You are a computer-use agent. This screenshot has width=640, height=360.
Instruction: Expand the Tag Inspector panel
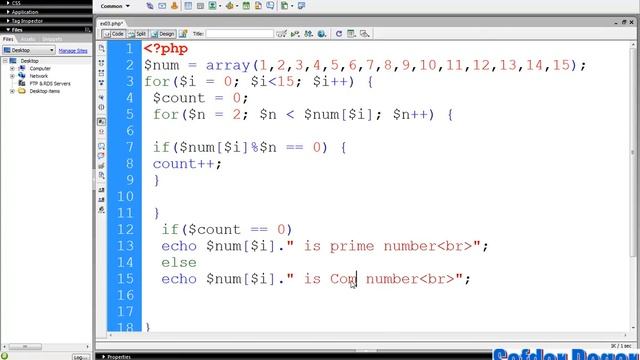8,21
